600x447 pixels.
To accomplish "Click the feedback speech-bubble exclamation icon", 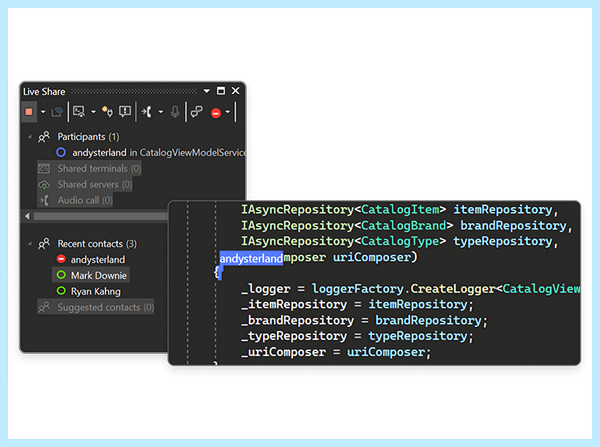I will pyautogui.click(x=125, y=112).
